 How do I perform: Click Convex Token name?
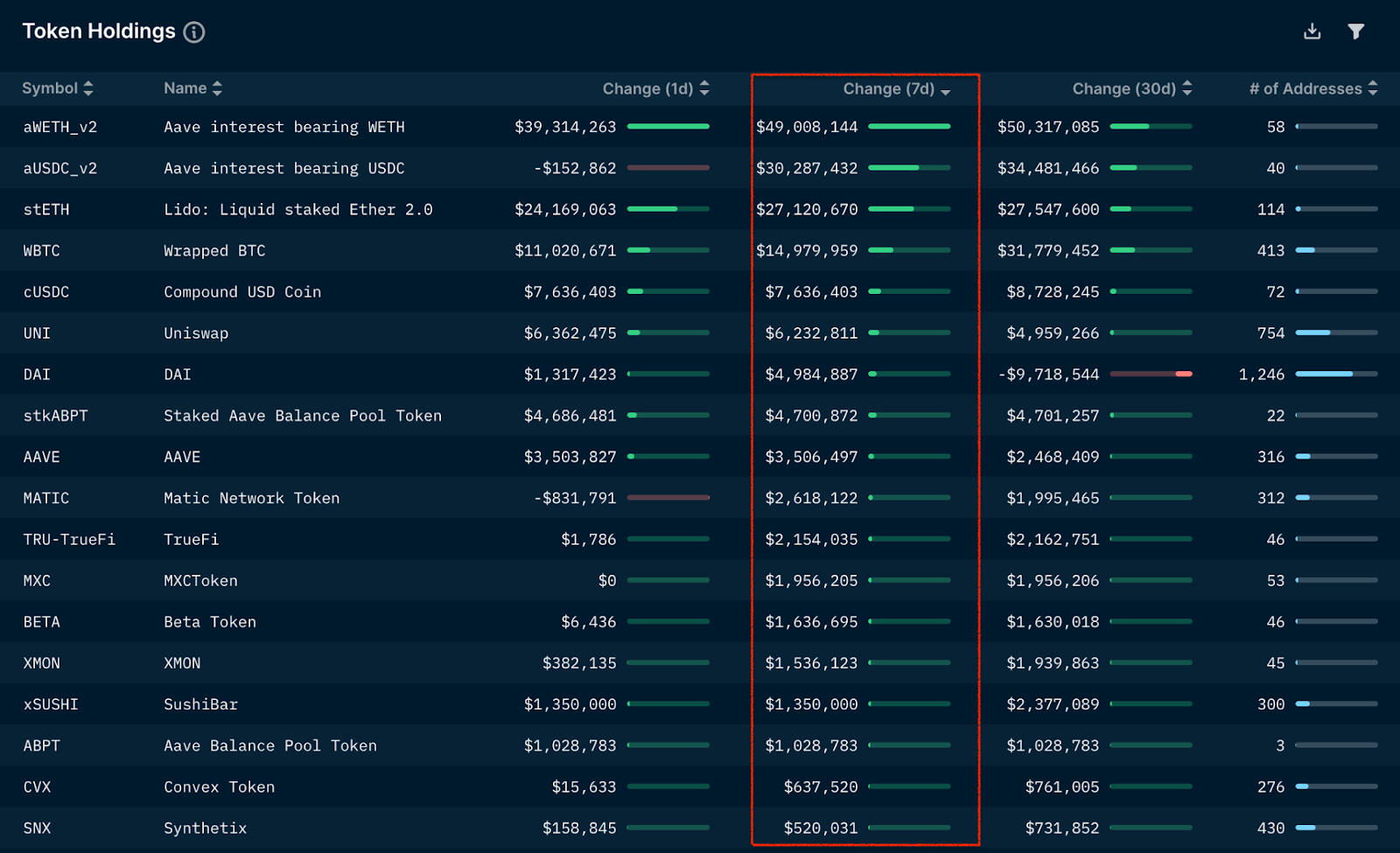coord(220,787)
